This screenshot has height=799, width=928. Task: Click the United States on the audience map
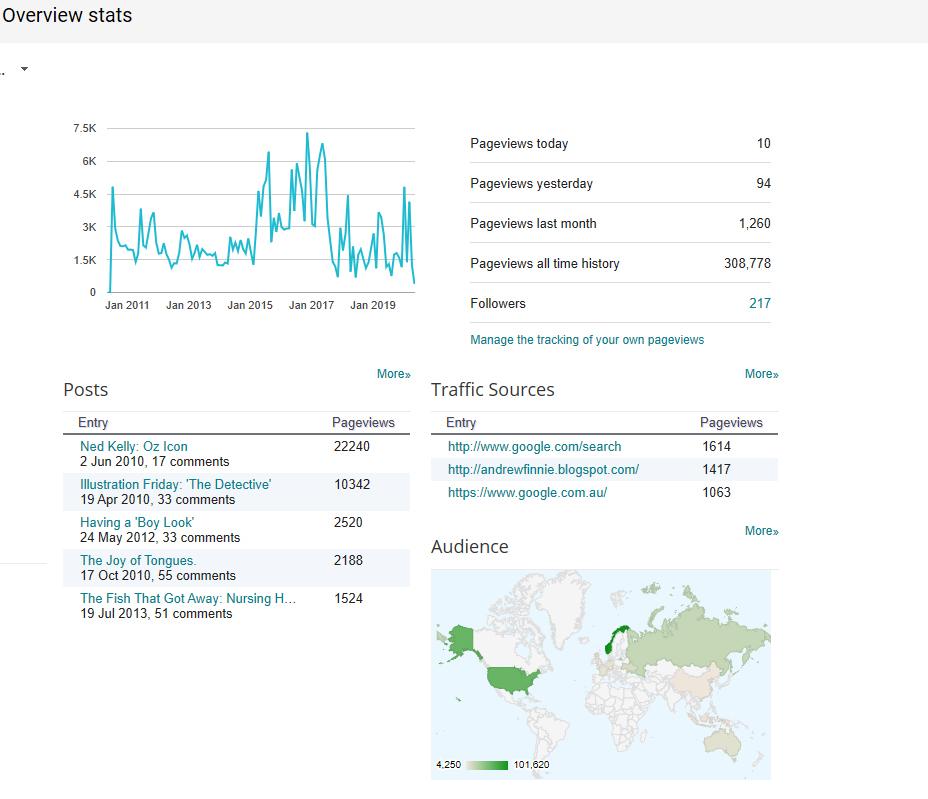pos(510,680)
